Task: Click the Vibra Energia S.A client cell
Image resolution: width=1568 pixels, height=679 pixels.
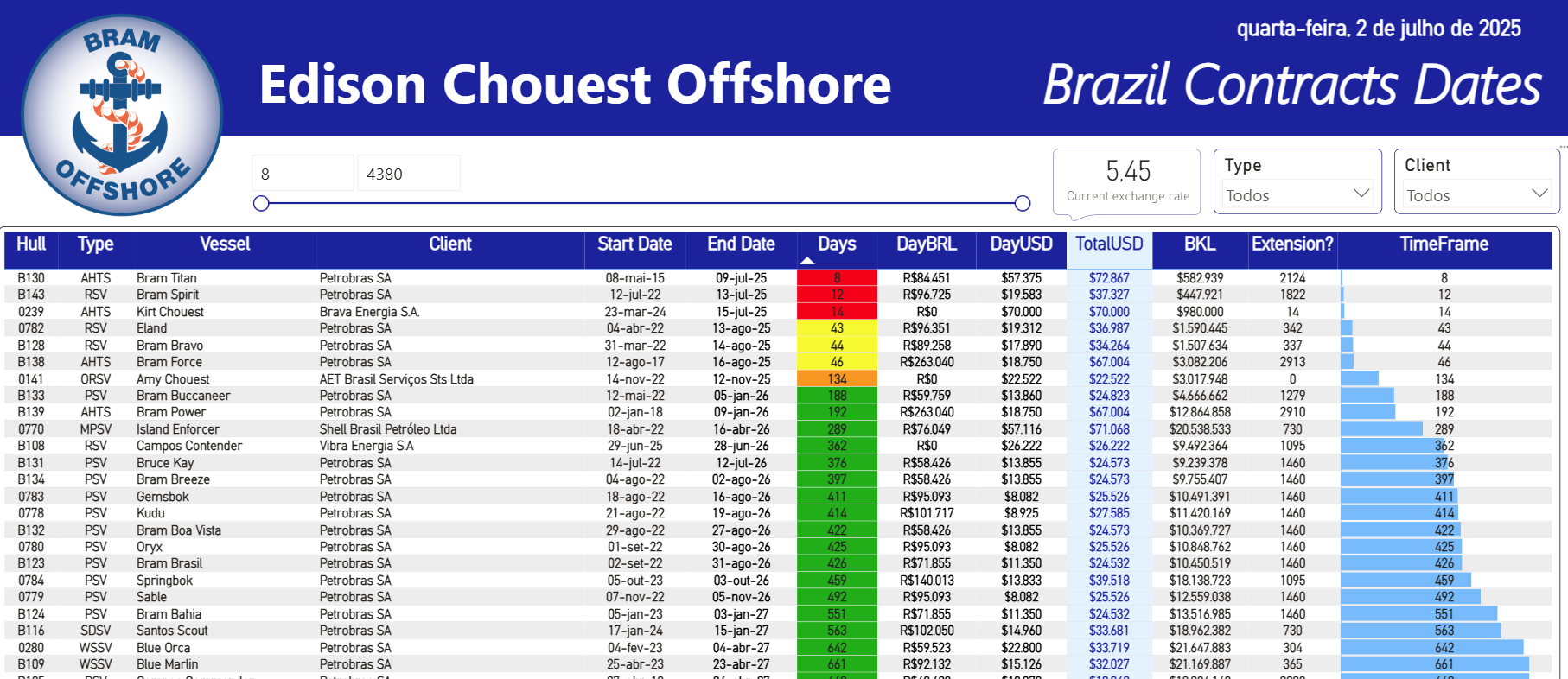Action: tap(367, 446)
